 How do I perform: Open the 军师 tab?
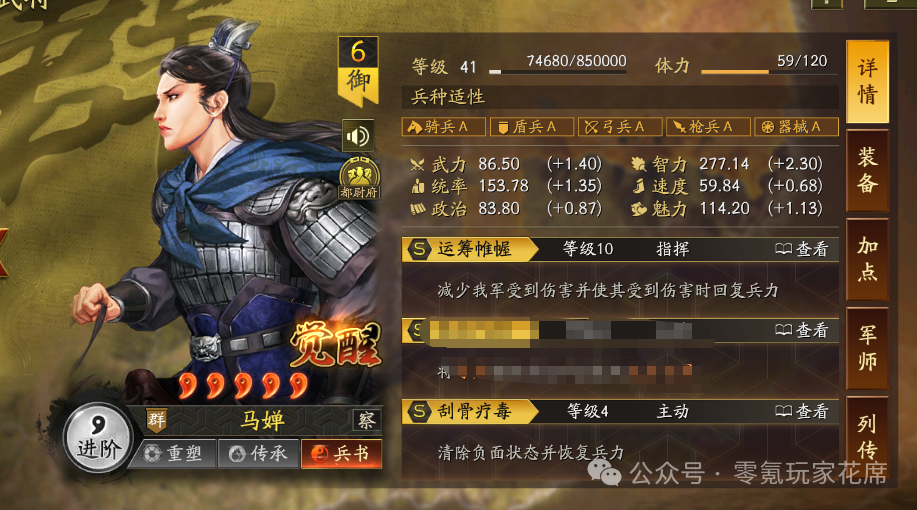pyautogui.click(x=867, y=349)
